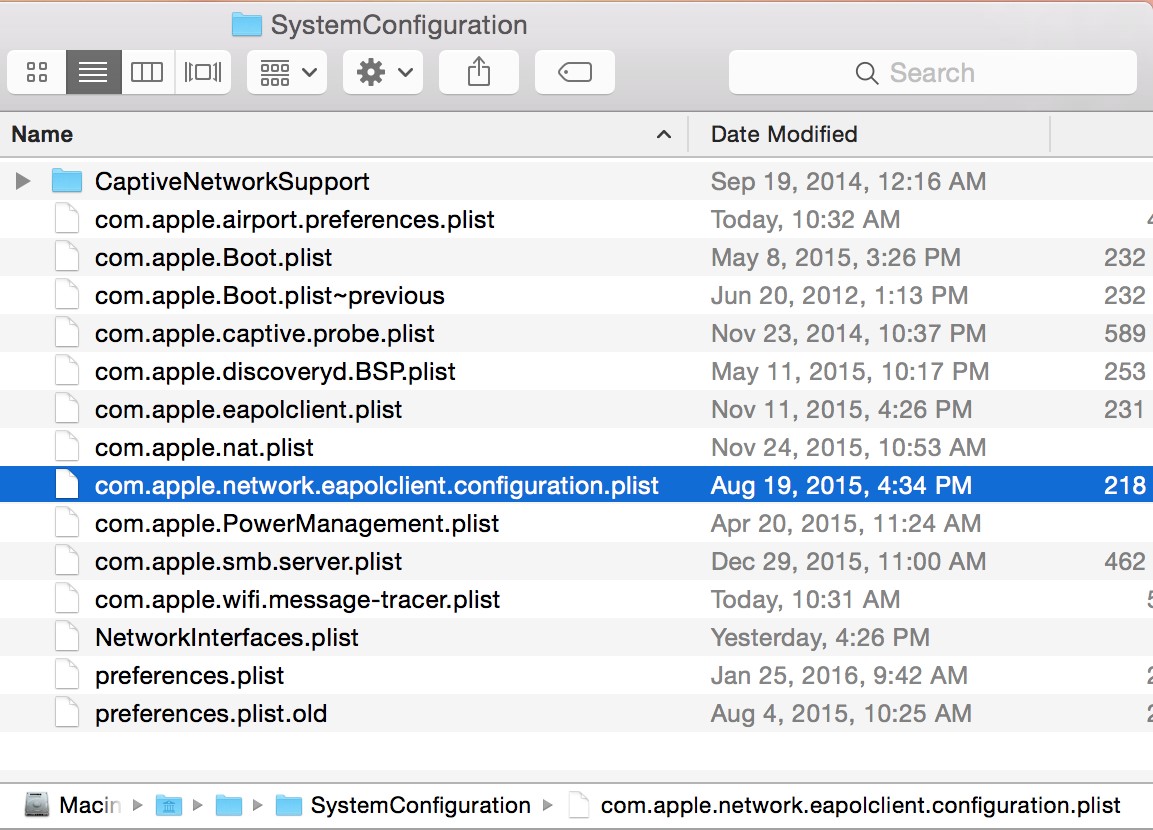Click the date Jan 25, 2016, 9:42 AM
Screen dimensions: 1153x830
click(839, 676)
